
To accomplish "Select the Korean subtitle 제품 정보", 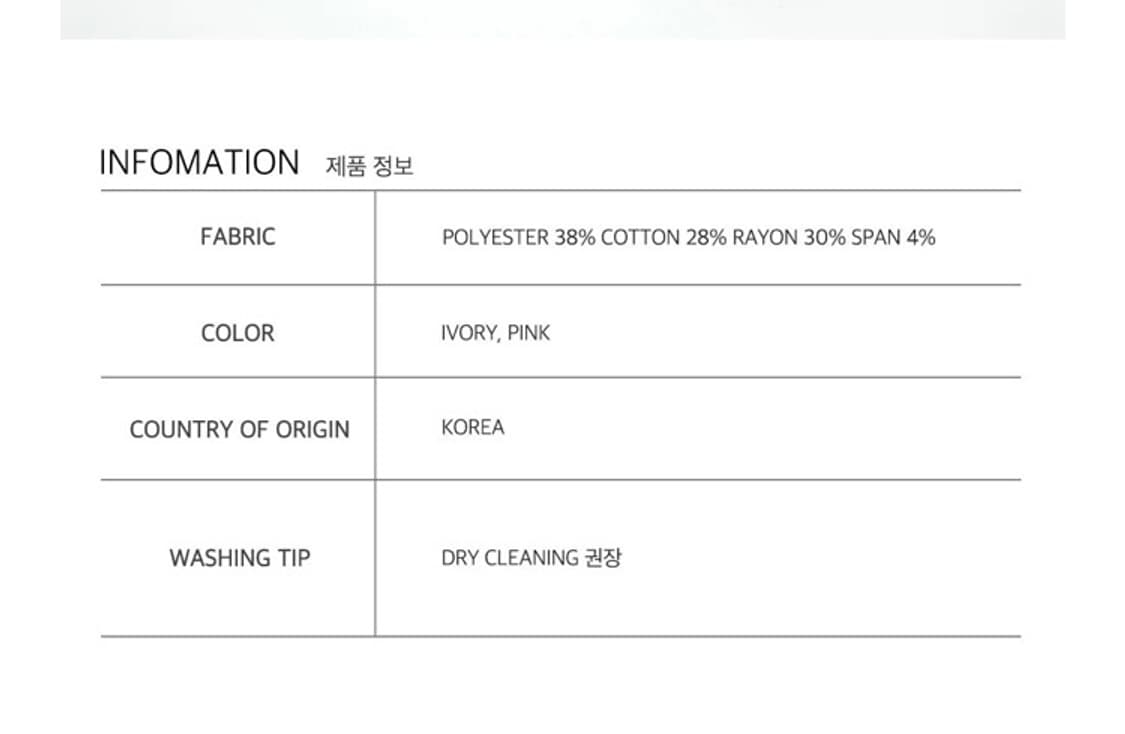I will (x=369, y=167).
